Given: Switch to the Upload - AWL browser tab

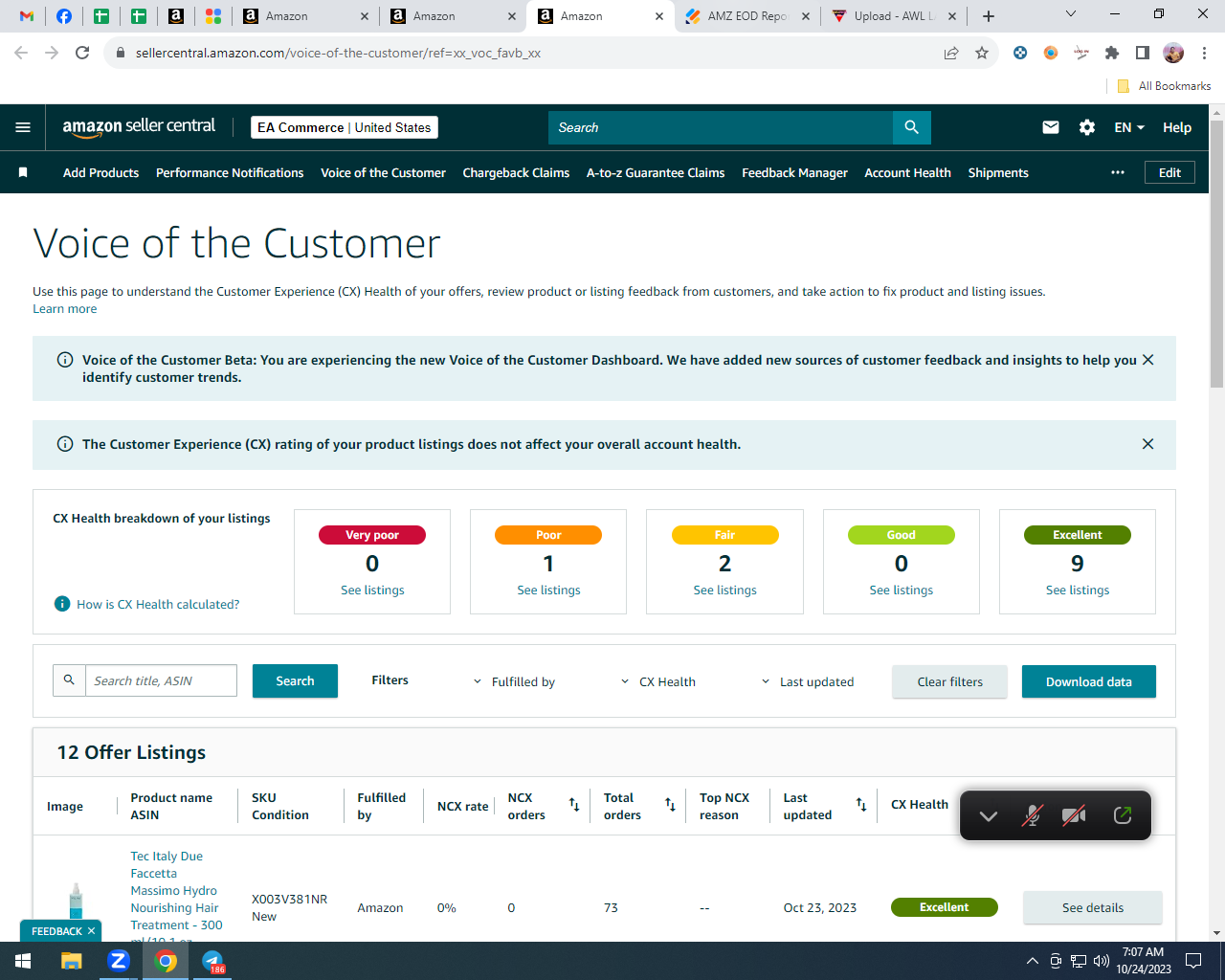Looking at the screenshot, I should click(x=894, y=16).
